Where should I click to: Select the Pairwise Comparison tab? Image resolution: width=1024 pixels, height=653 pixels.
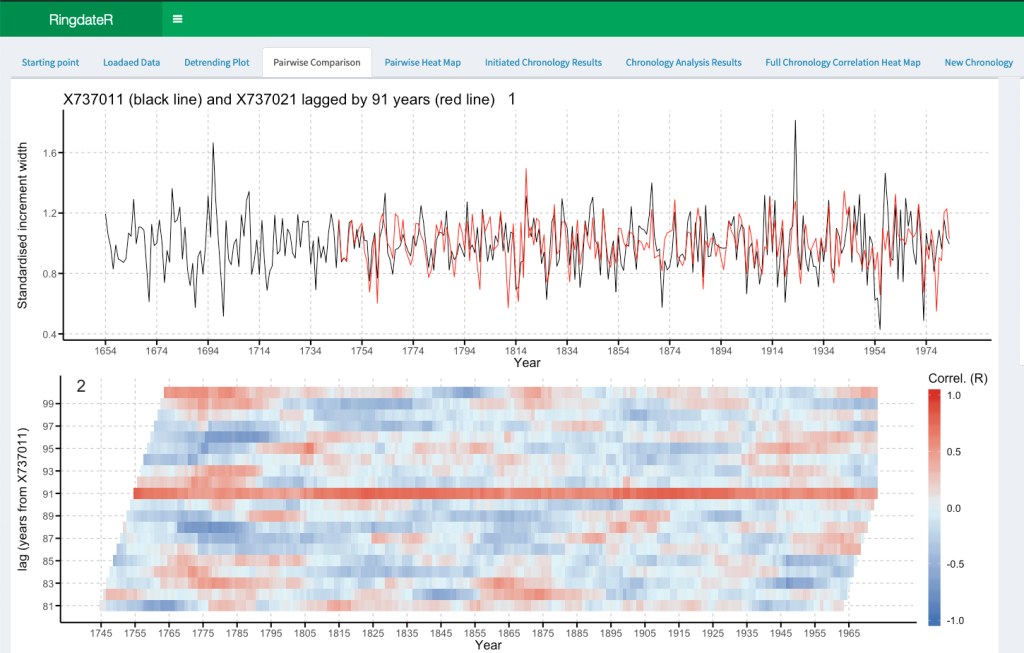[x=316, y=62]
